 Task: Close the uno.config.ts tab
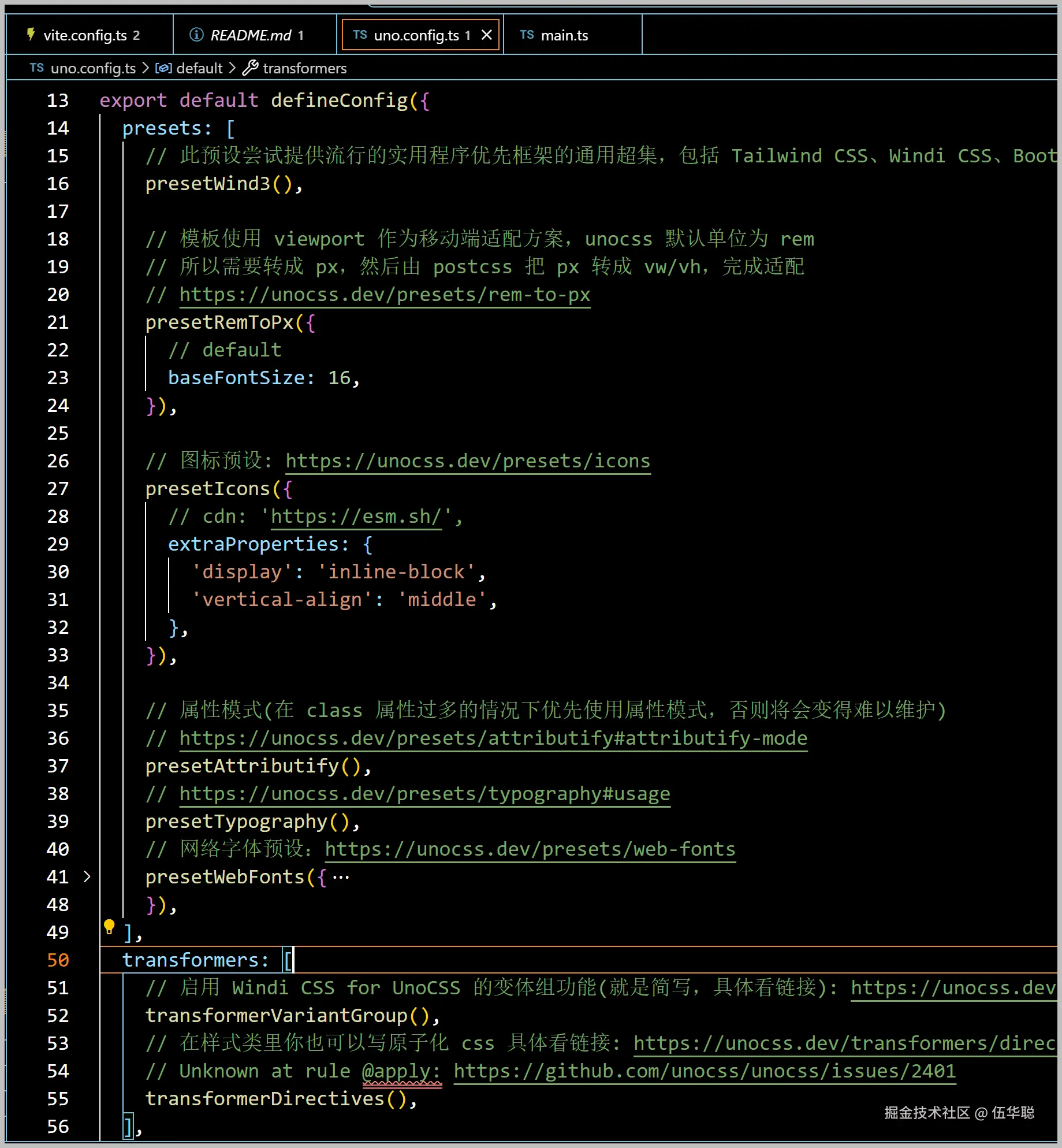click(x=487, y=35)
